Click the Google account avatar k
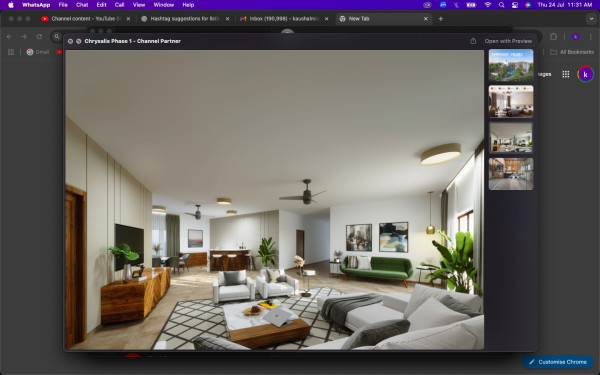The height and width of the screenshot is (375, 600). point(585,74)
